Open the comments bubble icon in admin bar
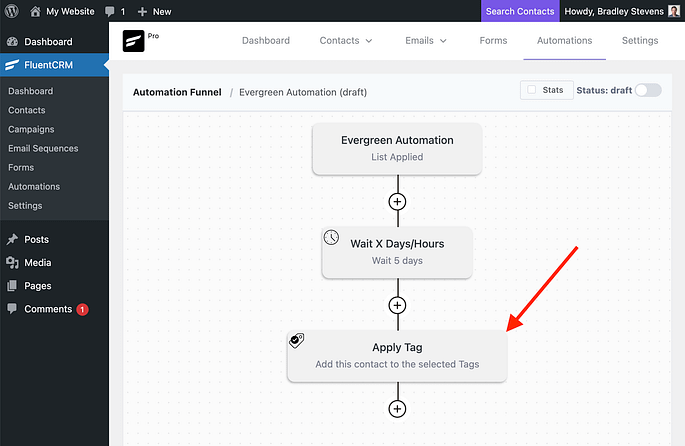This screenshot has height=446, width=685. 110,11
